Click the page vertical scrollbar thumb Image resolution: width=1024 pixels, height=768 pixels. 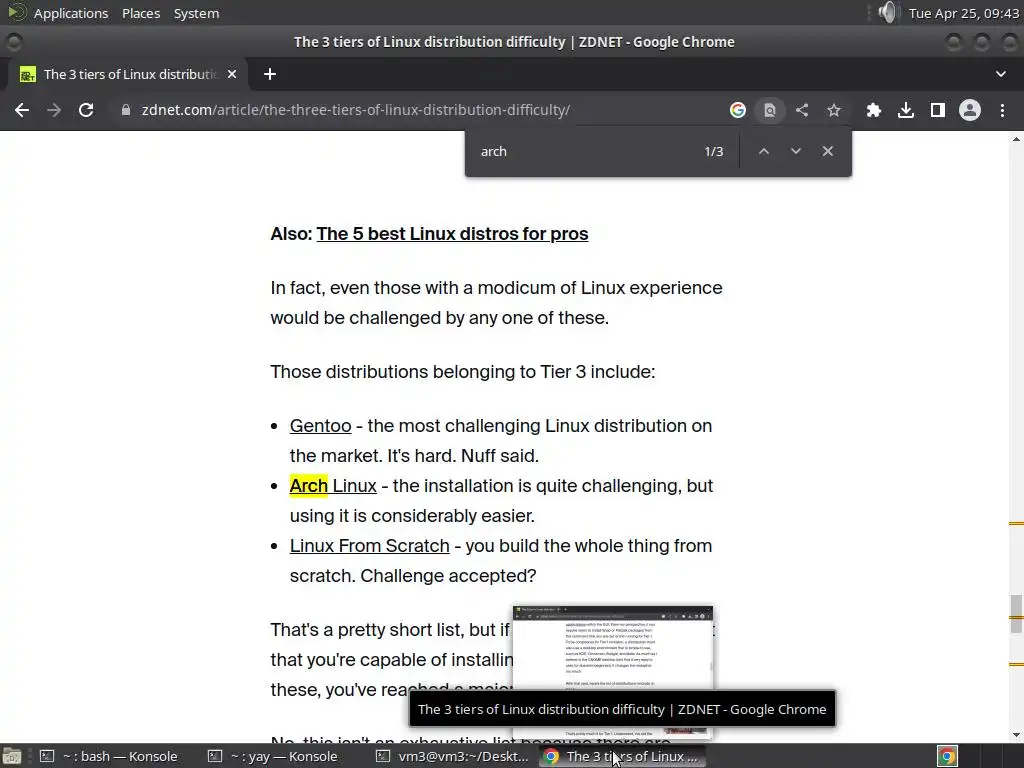1016,614
